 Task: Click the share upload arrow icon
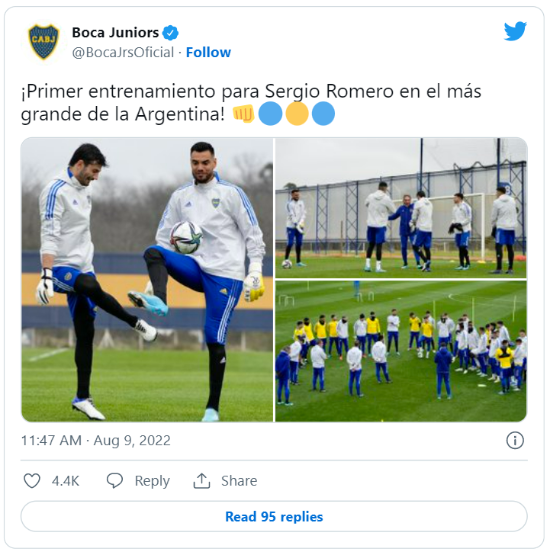tap(202, 481)
